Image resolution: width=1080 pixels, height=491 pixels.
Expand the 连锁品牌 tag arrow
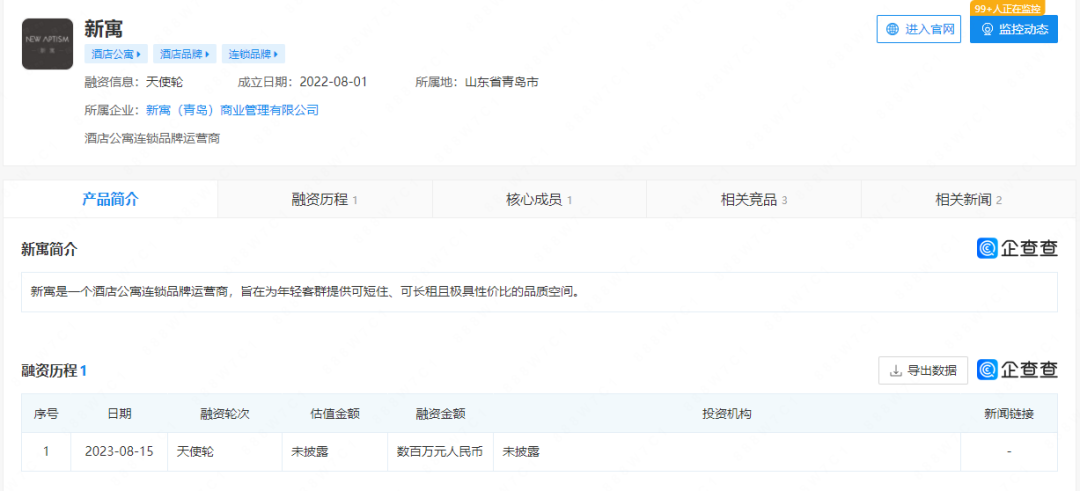point(276,54)
